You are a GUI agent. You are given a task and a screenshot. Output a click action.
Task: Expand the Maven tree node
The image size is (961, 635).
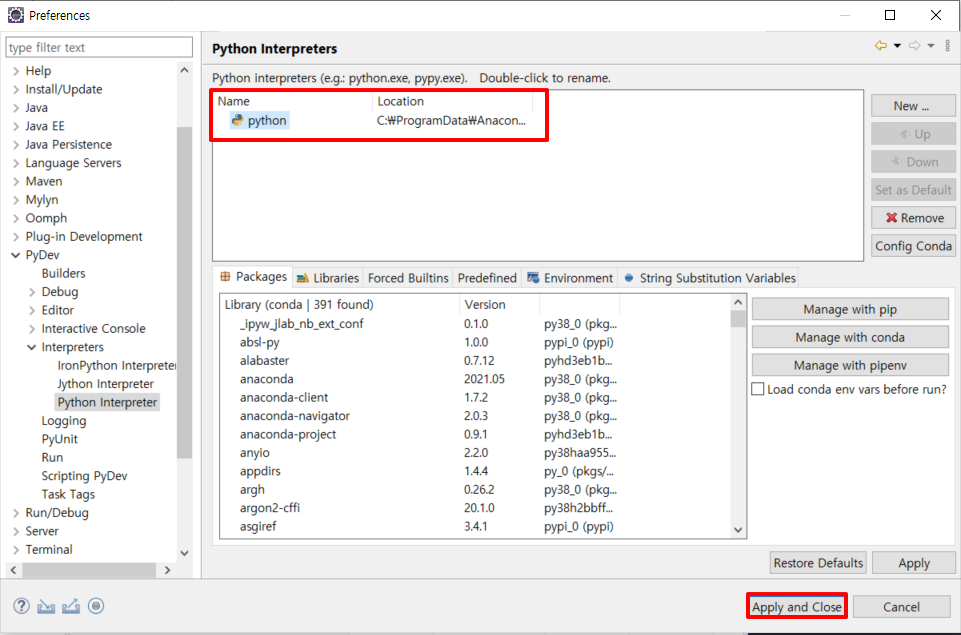point(16,181)
